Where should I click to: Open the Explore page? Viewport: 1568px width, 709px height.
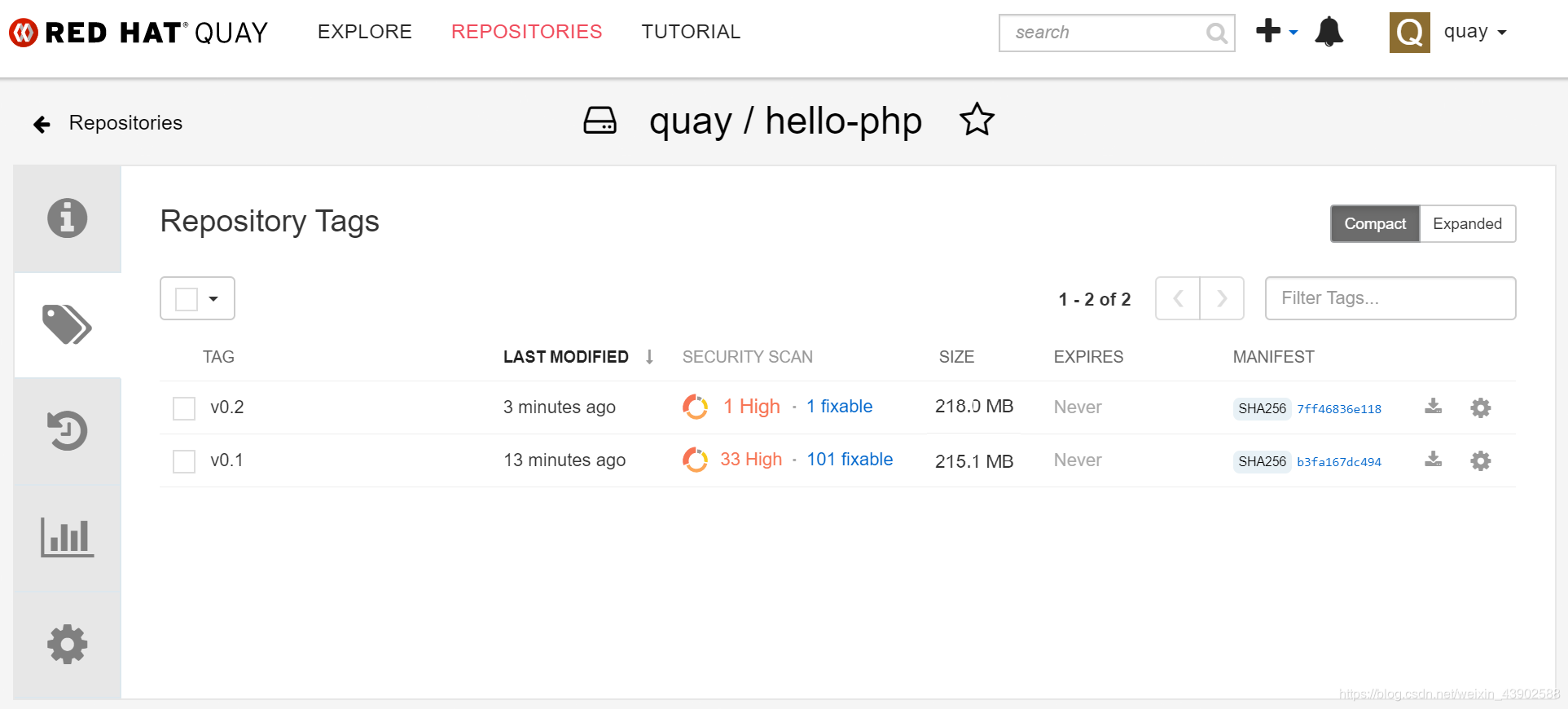tap(365, 32)
